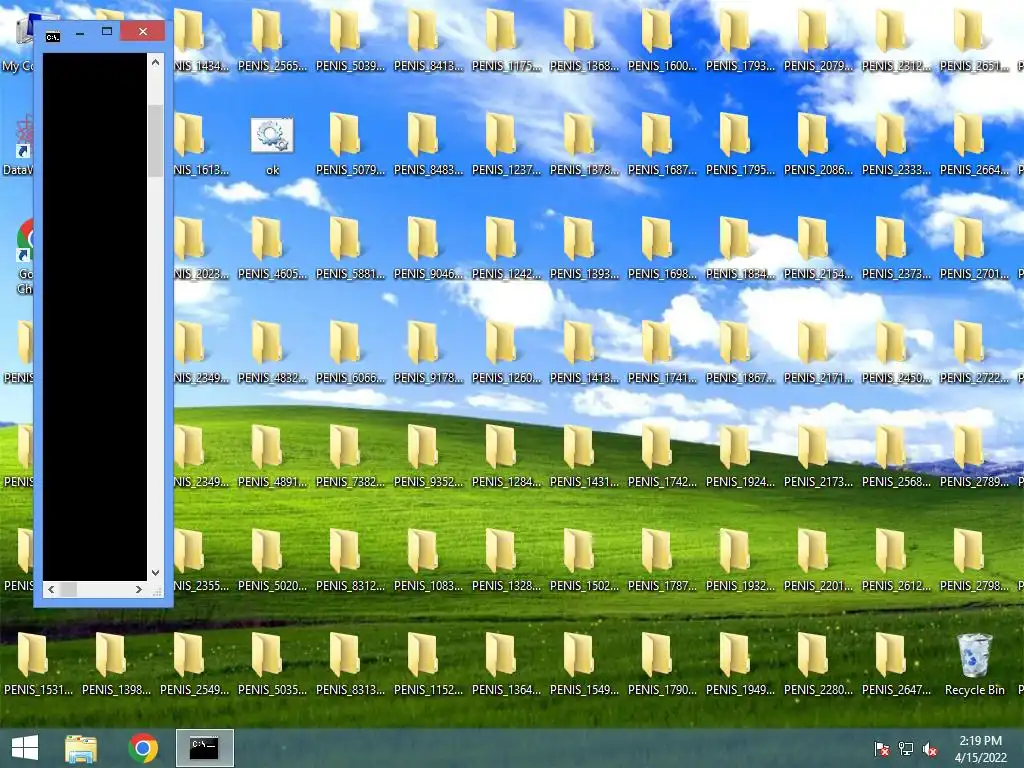Select folder PENIS_8413 on the desktop

428,40
